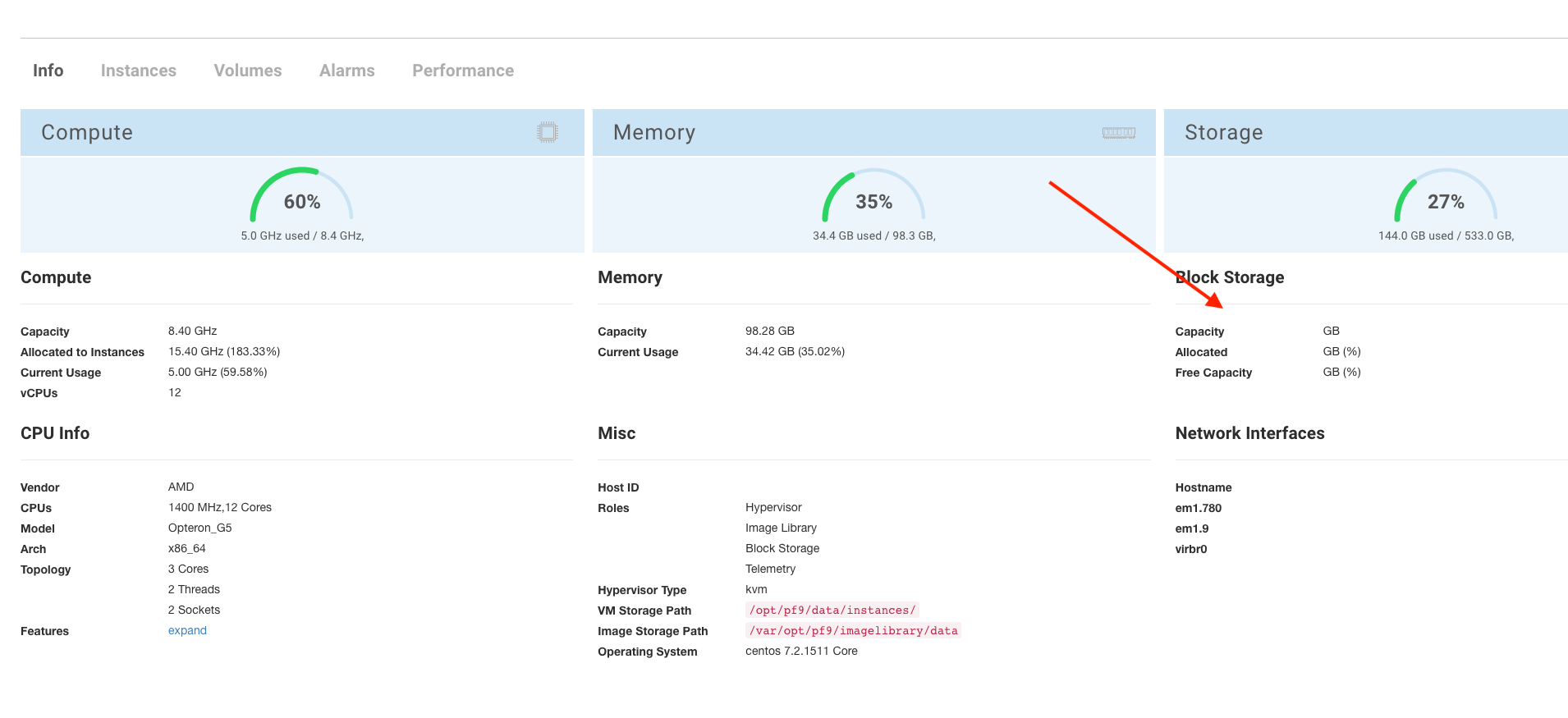Click the 15.40 GHz (183.33%) value
The image size is (1568, 718).
tap(224, 351)
